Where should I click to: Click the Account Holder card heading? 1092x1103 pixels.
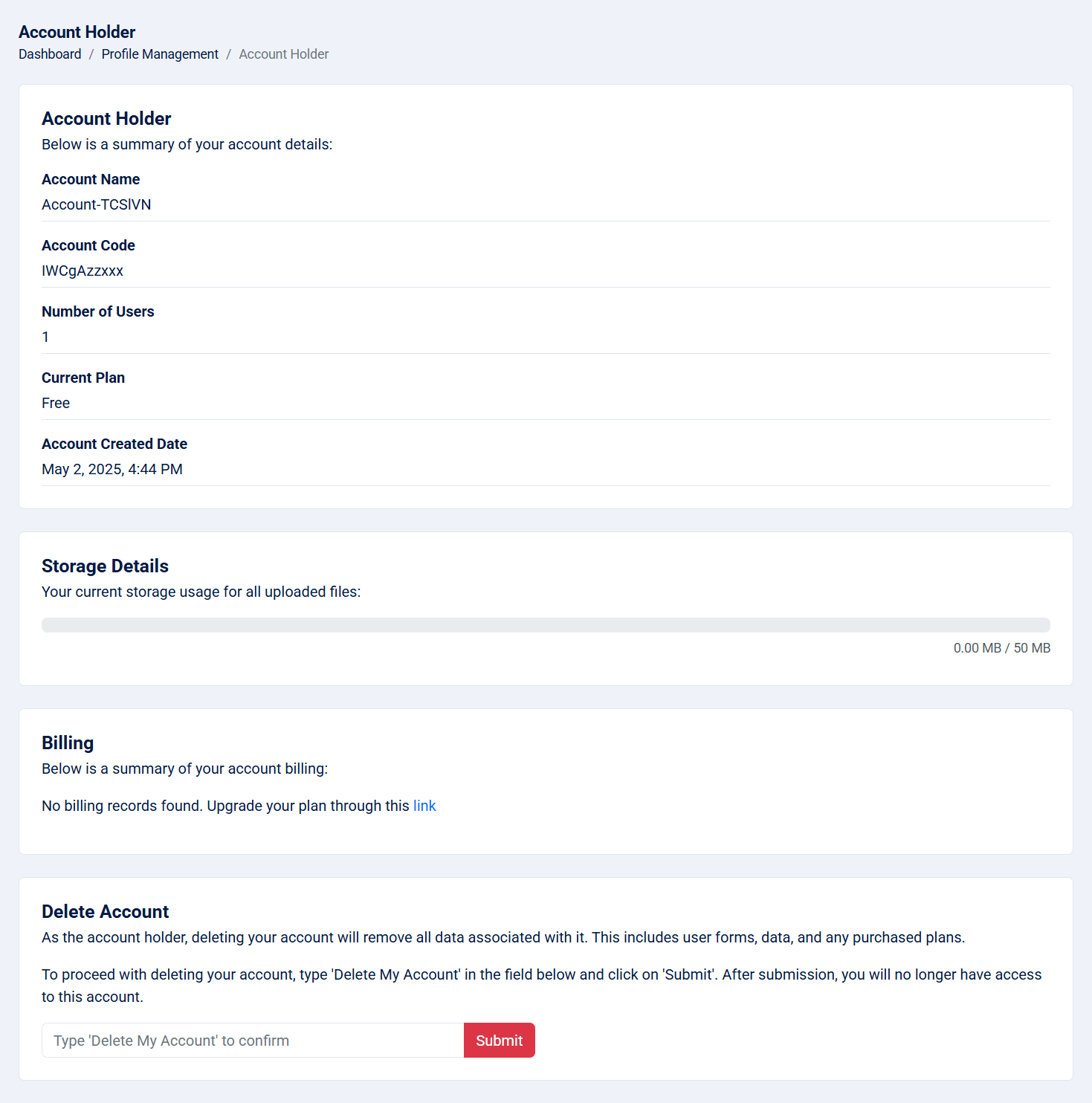point(106,119)
